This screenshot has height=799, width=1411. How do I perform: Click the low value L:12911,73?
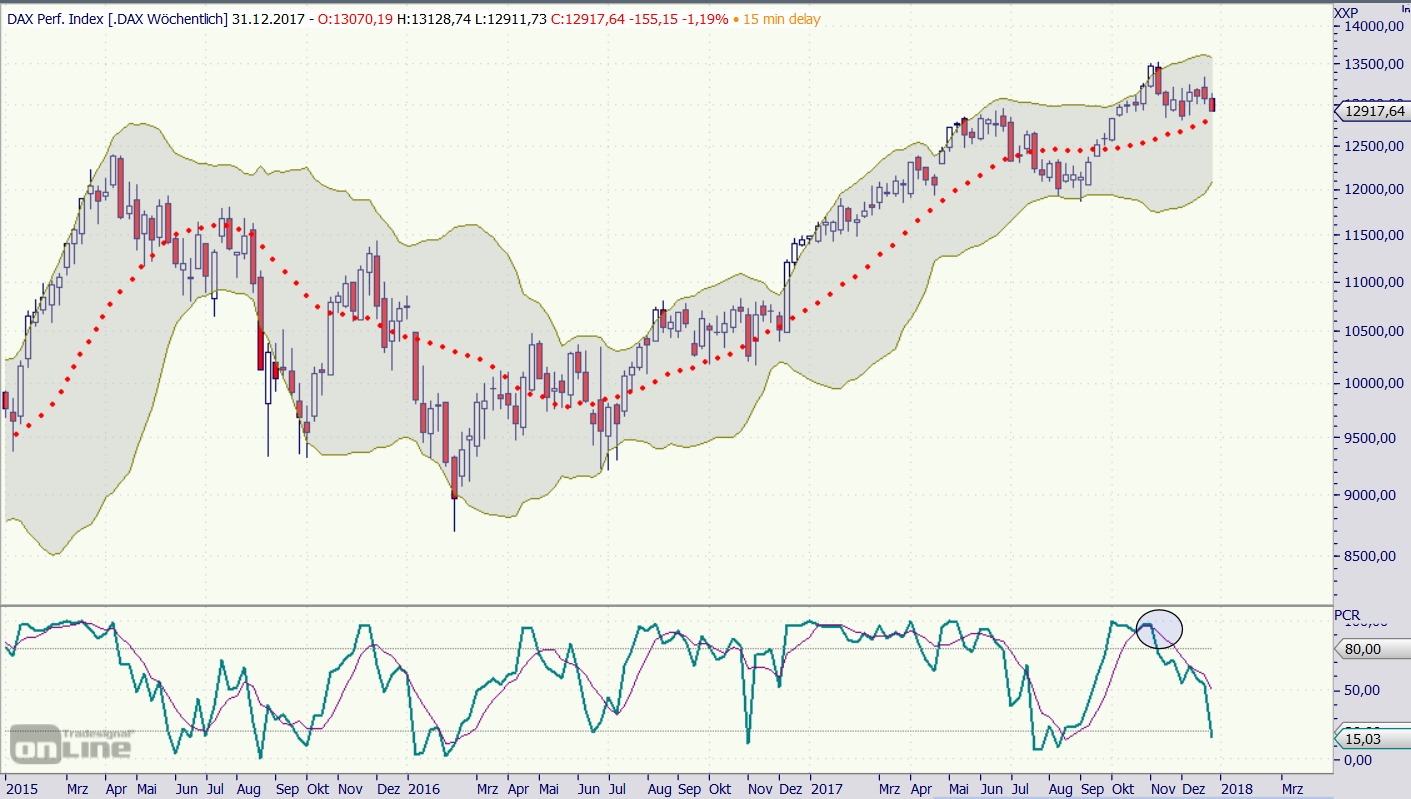point(512,19)
